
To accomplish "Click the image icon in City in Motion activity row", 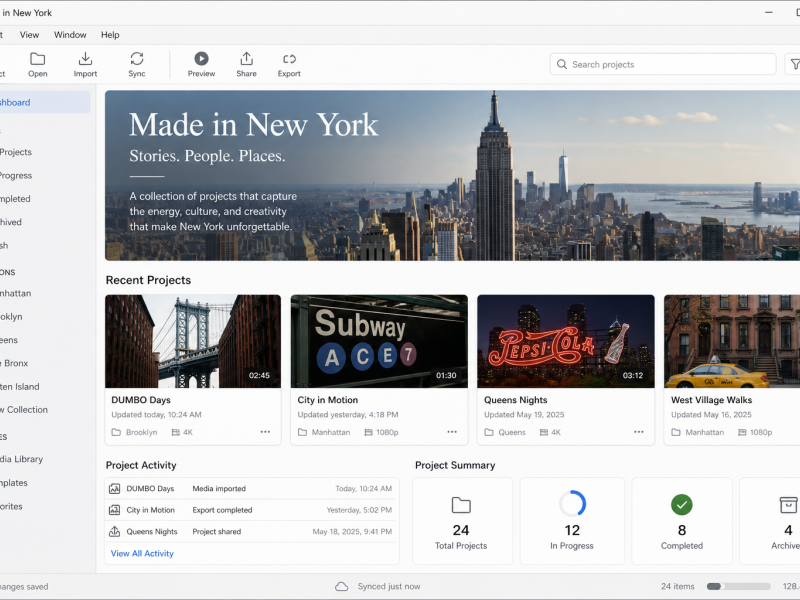I will 114,510.
